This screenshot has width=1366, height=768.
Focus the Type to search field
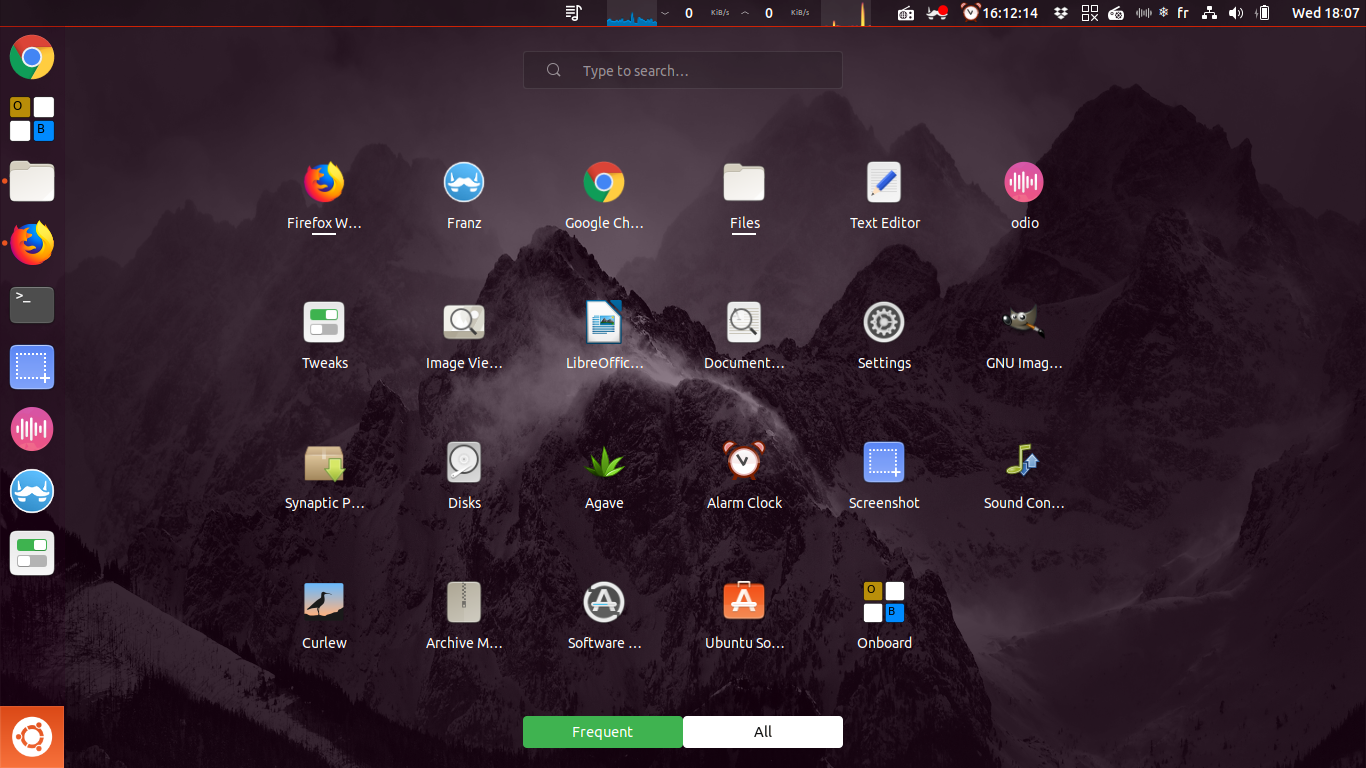pos(683,70)
